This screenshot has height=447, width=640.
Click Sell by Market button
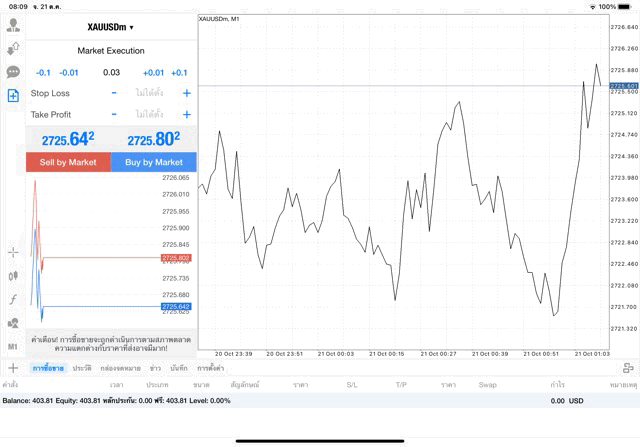[68, 162]
